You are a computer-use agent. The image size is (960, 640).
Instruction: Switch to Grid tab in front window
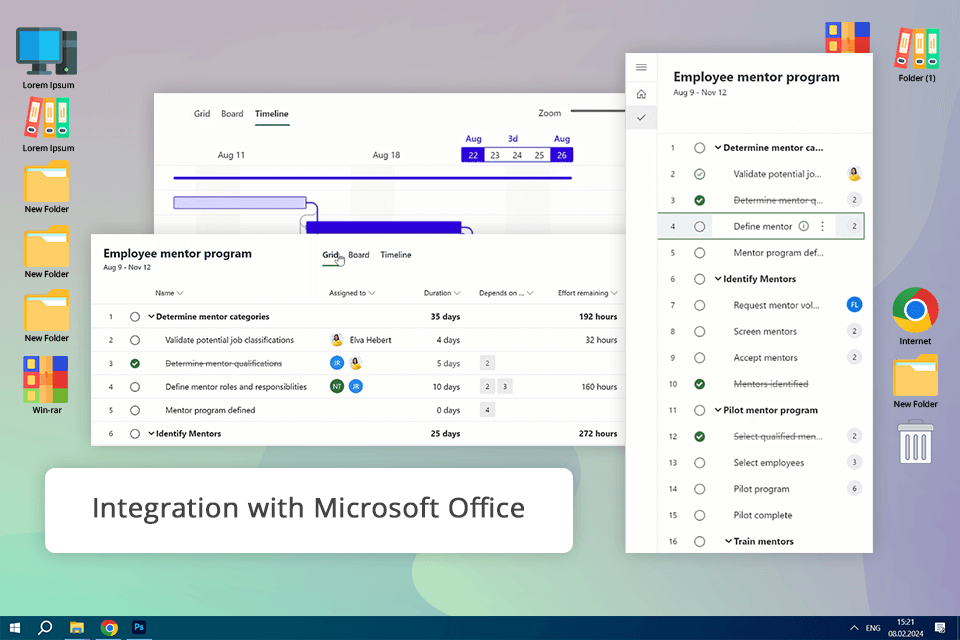click(330, 255)
